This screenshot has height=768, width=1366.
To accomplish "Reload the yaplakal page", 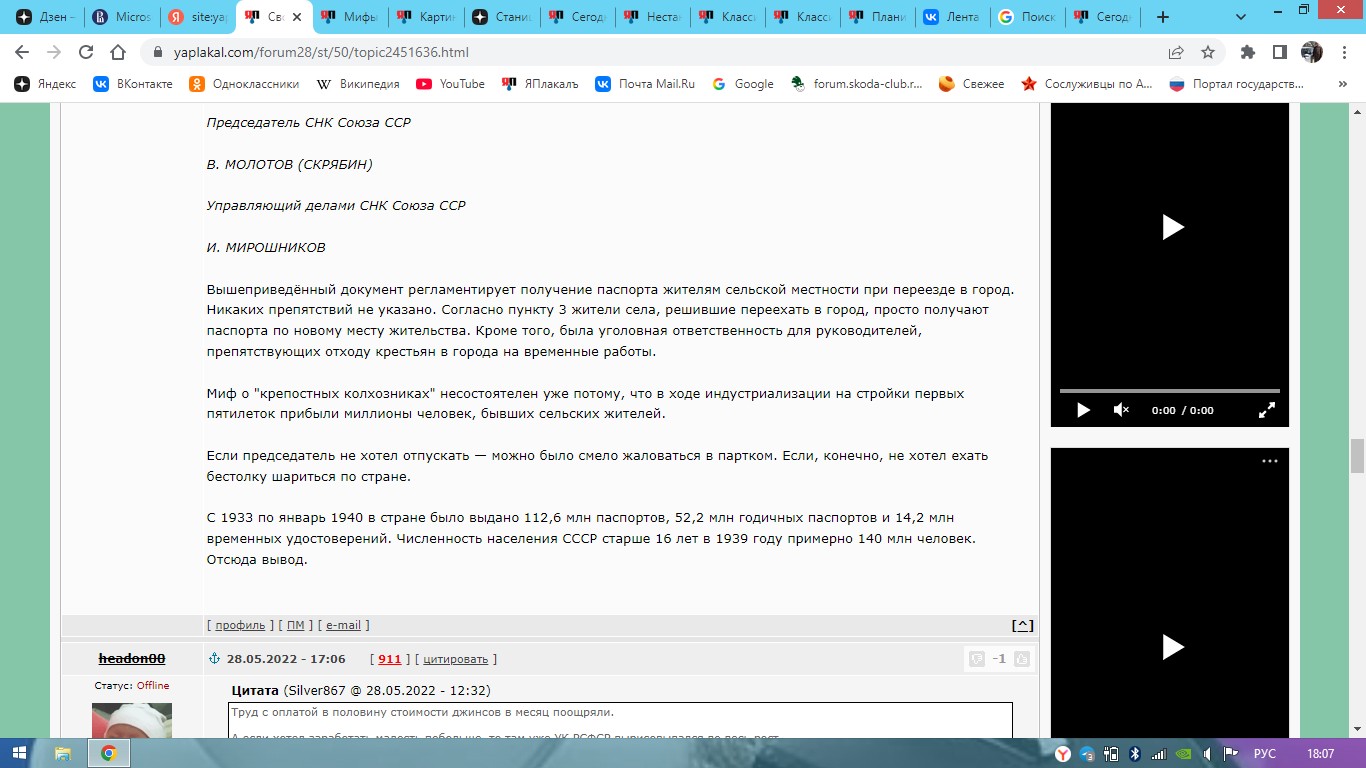I will click(86, 52).
